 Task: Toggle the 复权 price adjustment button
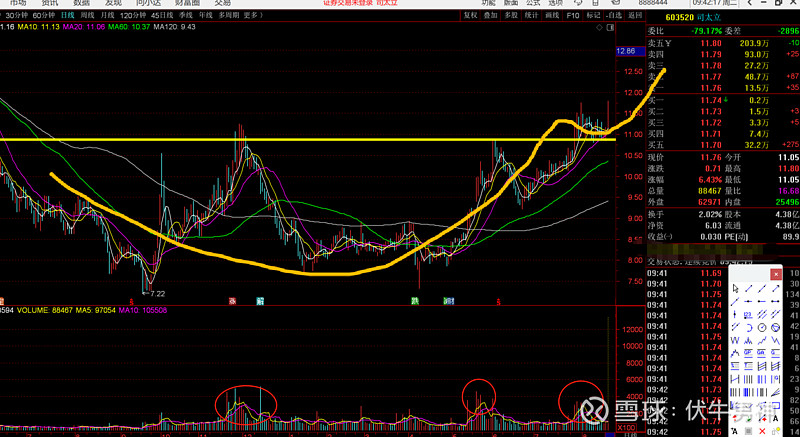pos(470,15)
